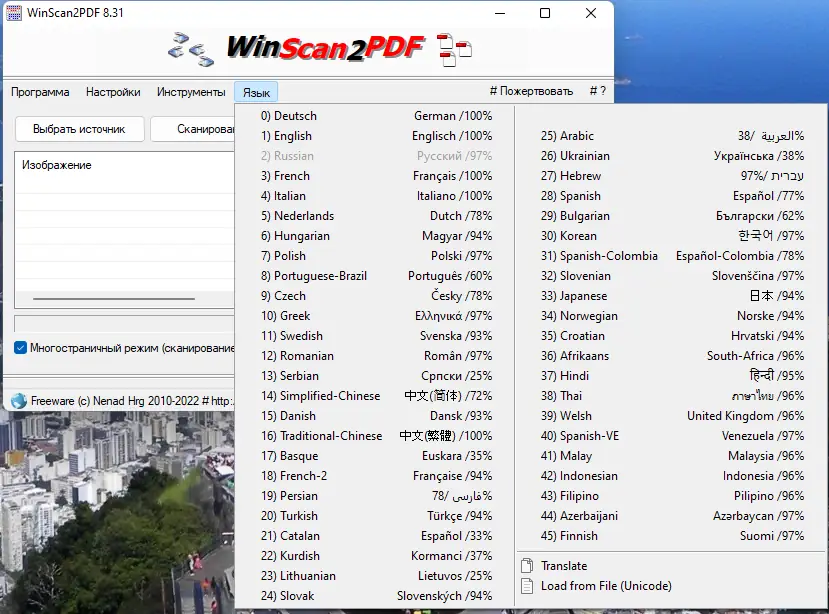829x614 pixels.
Task: Click the Сканировать button
Action: [193, 129]
